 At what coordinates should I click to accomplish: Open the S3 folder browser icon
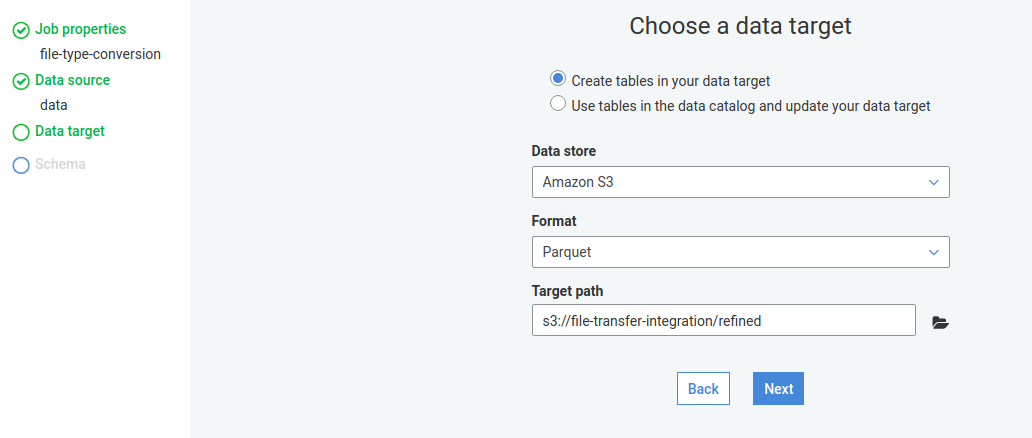(939, 322)
